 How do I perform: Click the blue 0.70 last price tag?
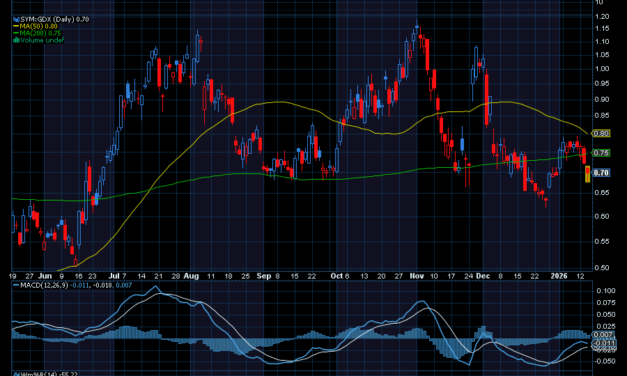coord(601,173)
